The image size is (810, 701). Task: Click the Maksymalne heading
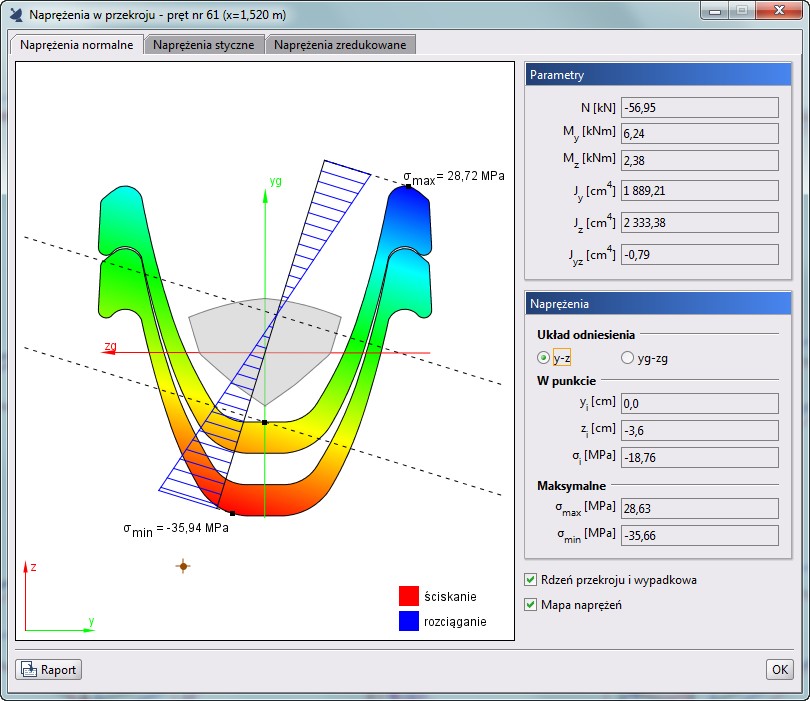571,486
